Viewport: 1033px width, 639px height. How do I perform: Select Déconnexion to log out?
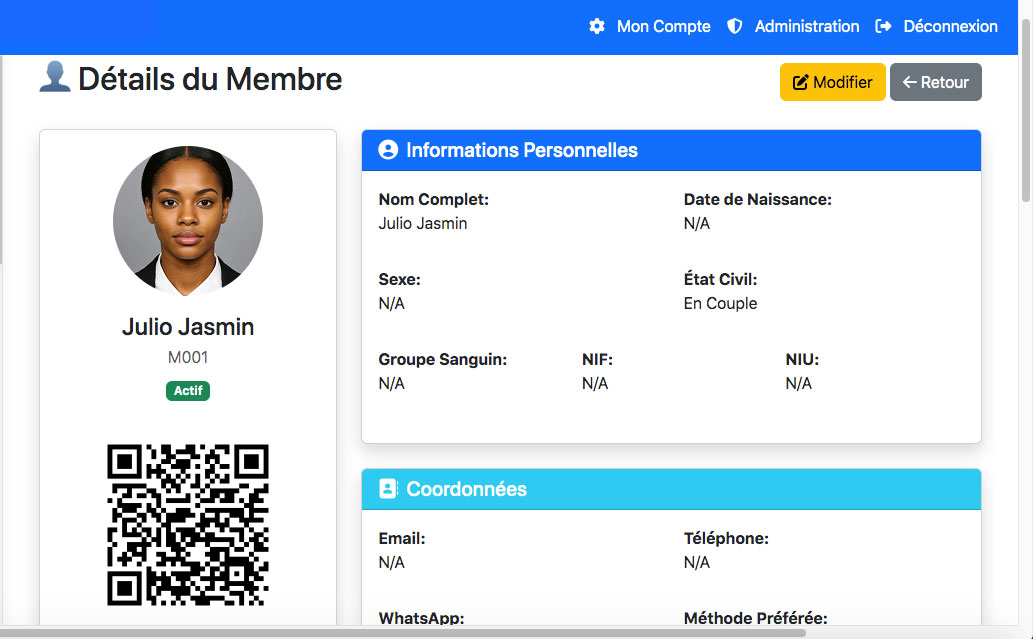[x=950, y=27]
